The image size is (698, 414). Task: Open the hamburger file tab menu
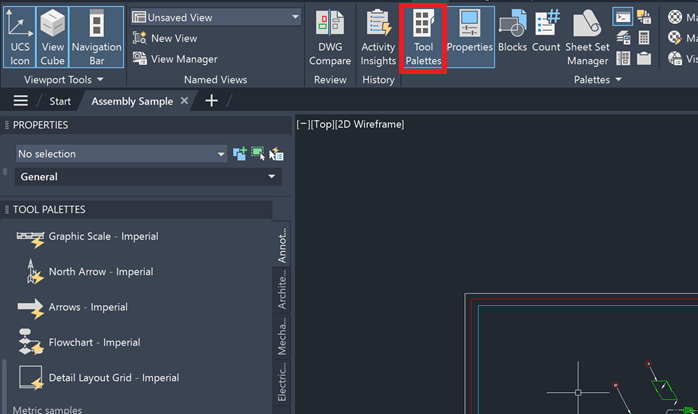click(20, 101)
